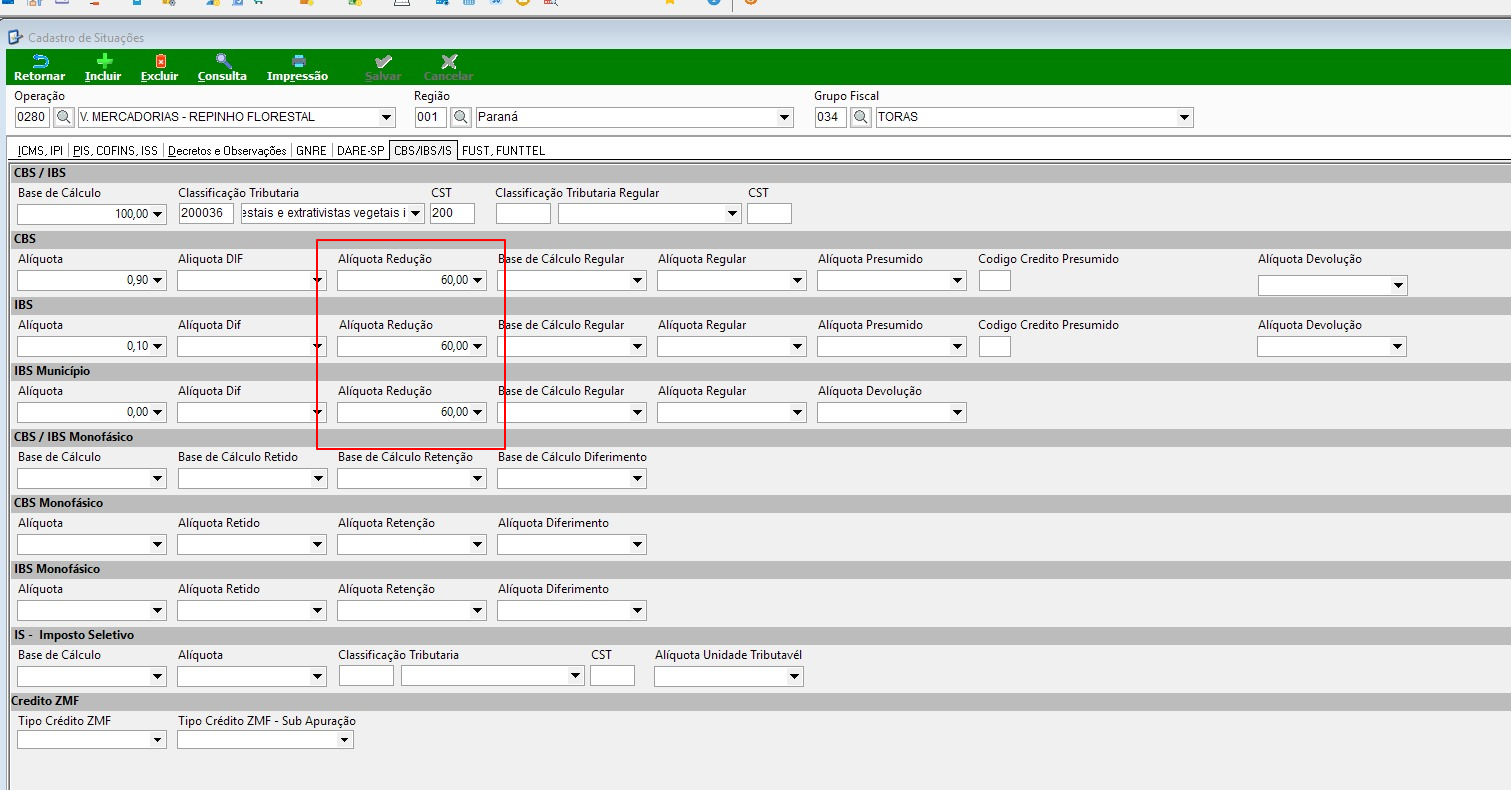Switch to the PIS, COFINS, ISS tab
The image size is (1511, 790).
(116, 151)
